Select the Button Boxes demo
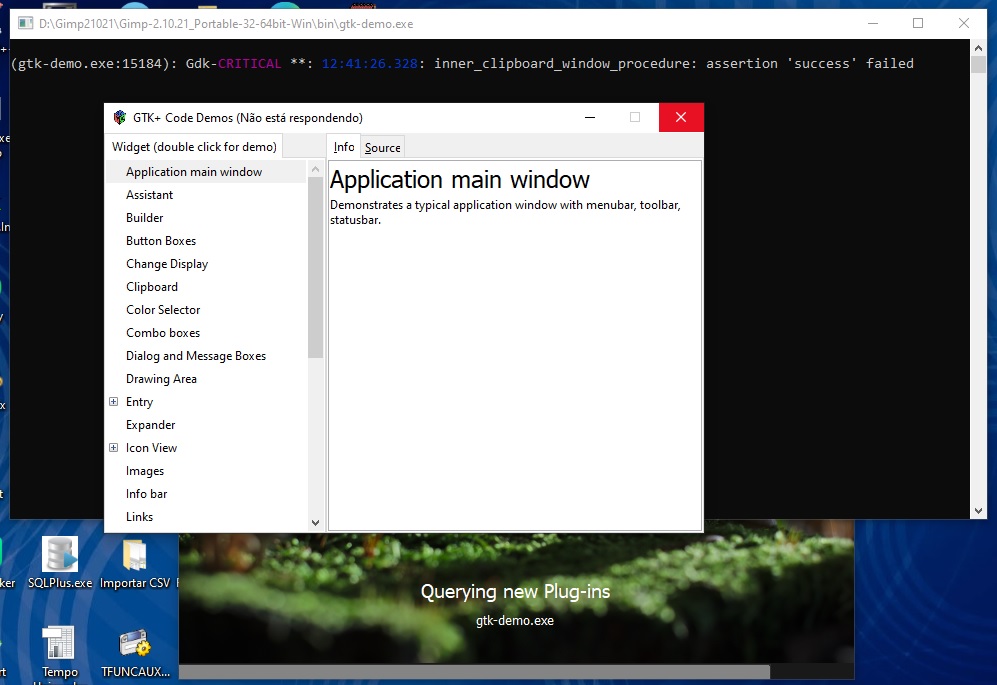The width and height of the screenshot is (997, 685). [161, 241]
